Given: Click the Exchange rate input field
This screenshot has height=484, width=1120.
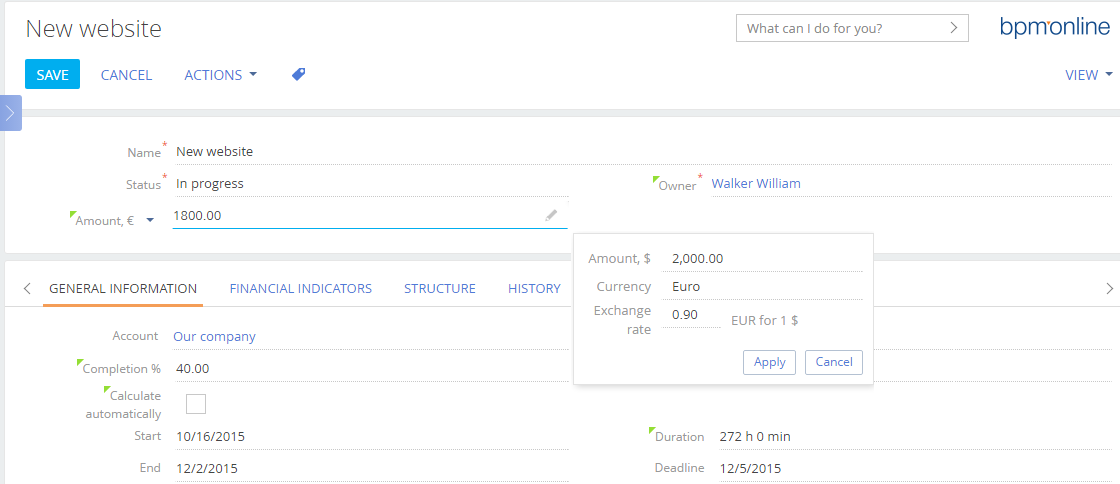Looking at the screenshot, I should click(x=691, y=315).
